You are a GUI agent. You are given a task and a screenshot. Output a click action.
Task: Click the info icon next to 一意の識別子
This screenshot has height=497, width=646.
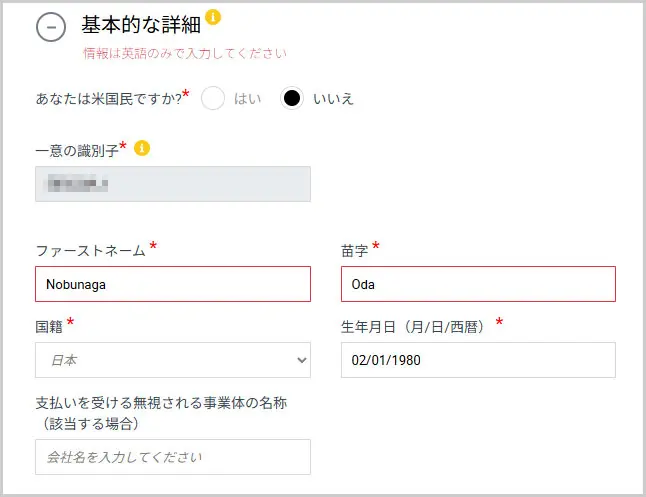click(142, 148)
